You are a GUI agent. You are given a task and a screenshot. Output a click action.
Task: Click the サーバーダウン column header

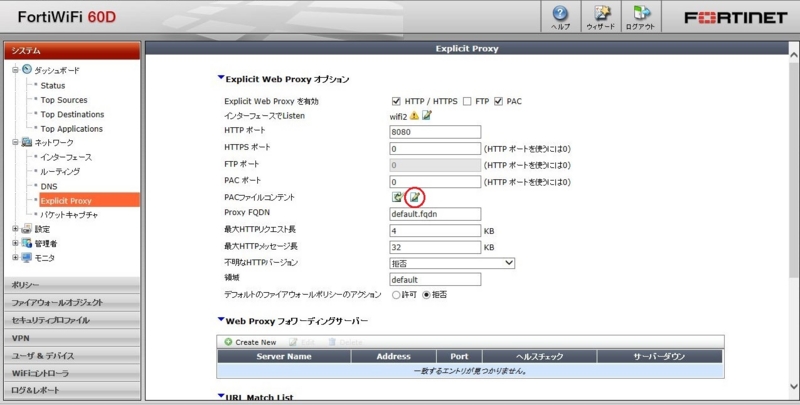(660, 356)
